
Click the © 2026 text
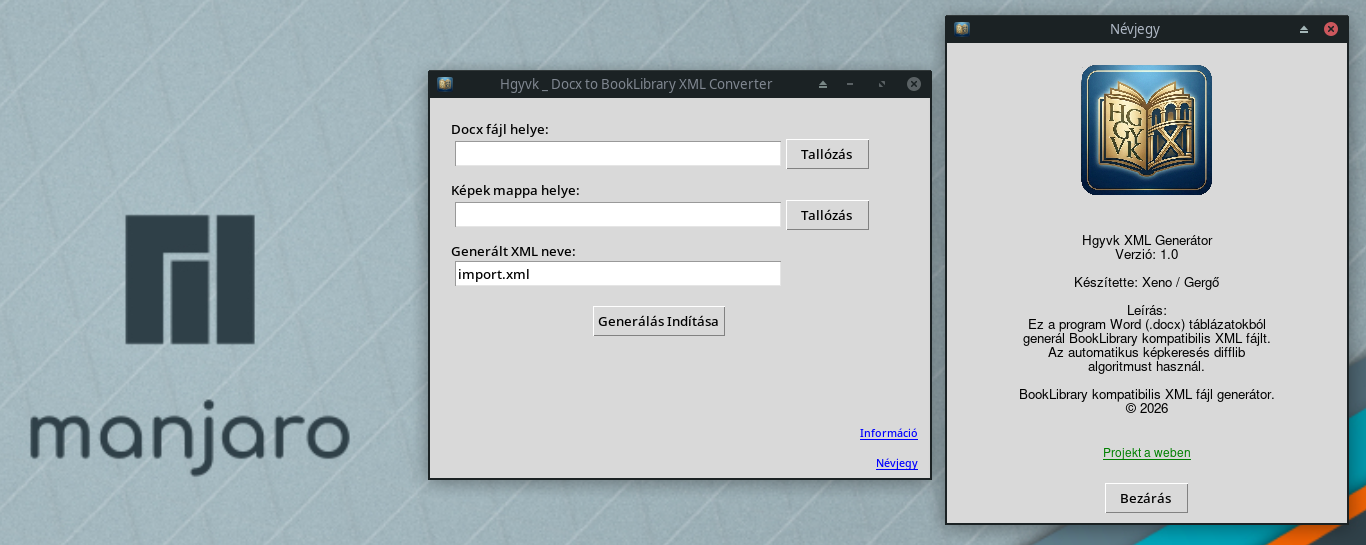1147,409
